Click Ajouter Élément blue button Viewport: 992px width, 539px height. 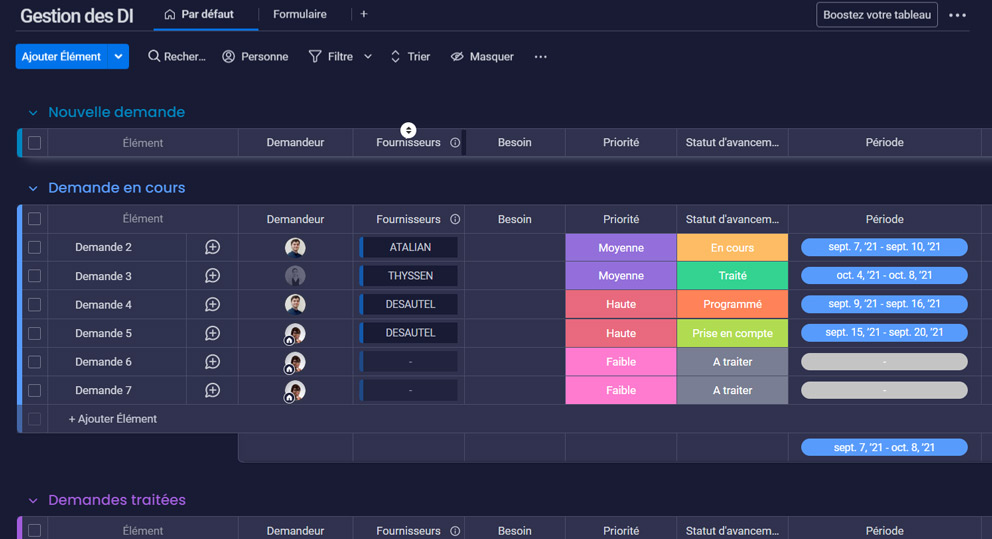(x=61, y=56)
